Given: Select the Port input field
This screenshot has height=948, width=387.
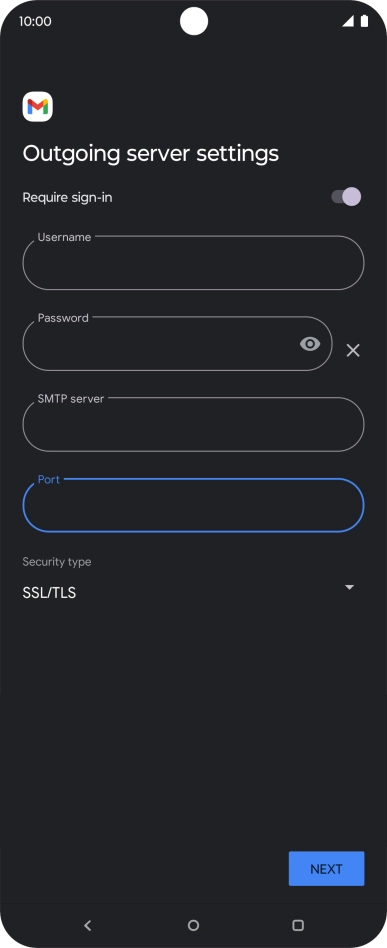Looking at the screenshot, I should [x=194, y=505].
